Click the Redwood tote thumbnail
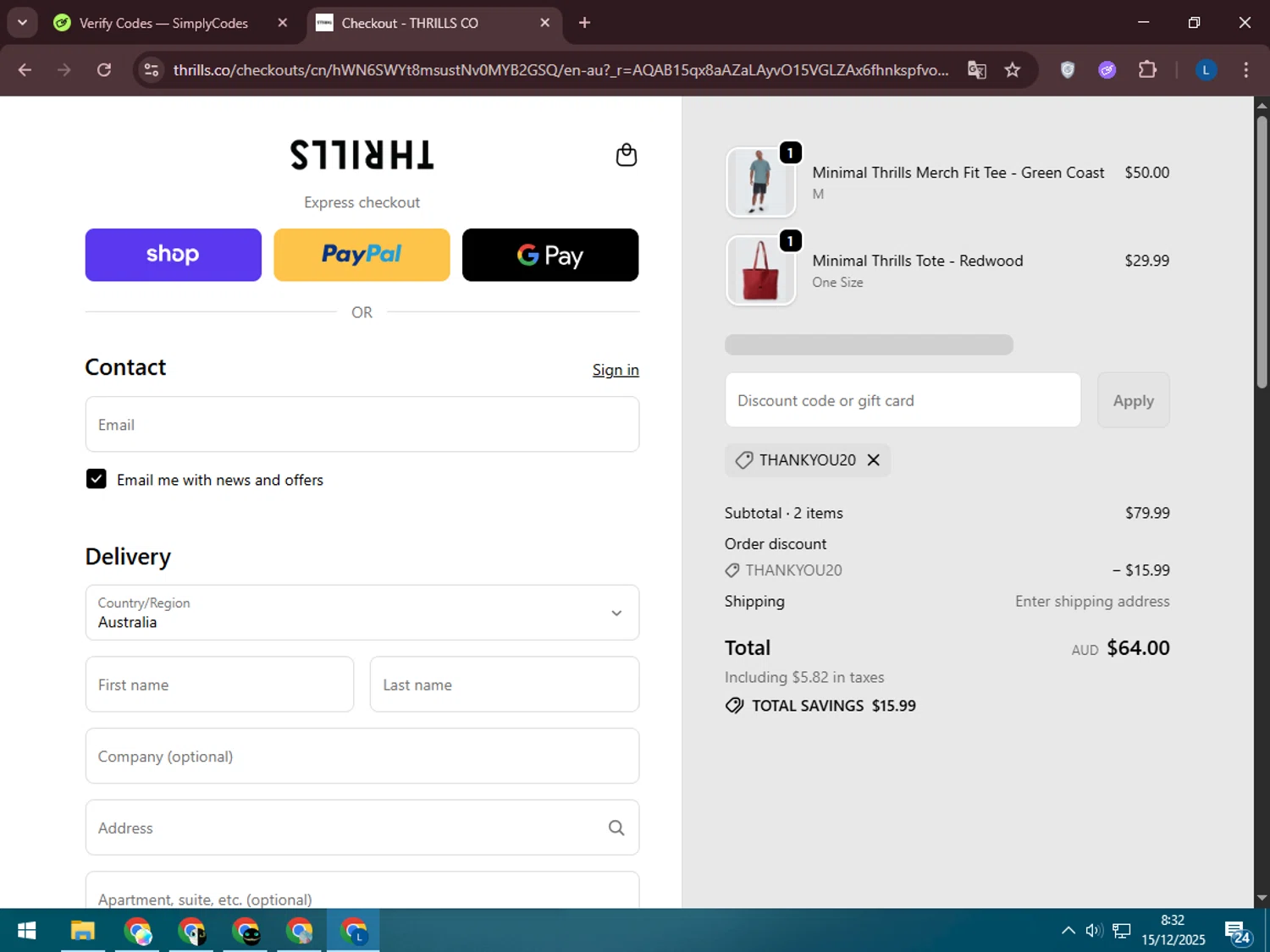The height and width of the screenshot is (952, 1270). click(x=760, y=271)
